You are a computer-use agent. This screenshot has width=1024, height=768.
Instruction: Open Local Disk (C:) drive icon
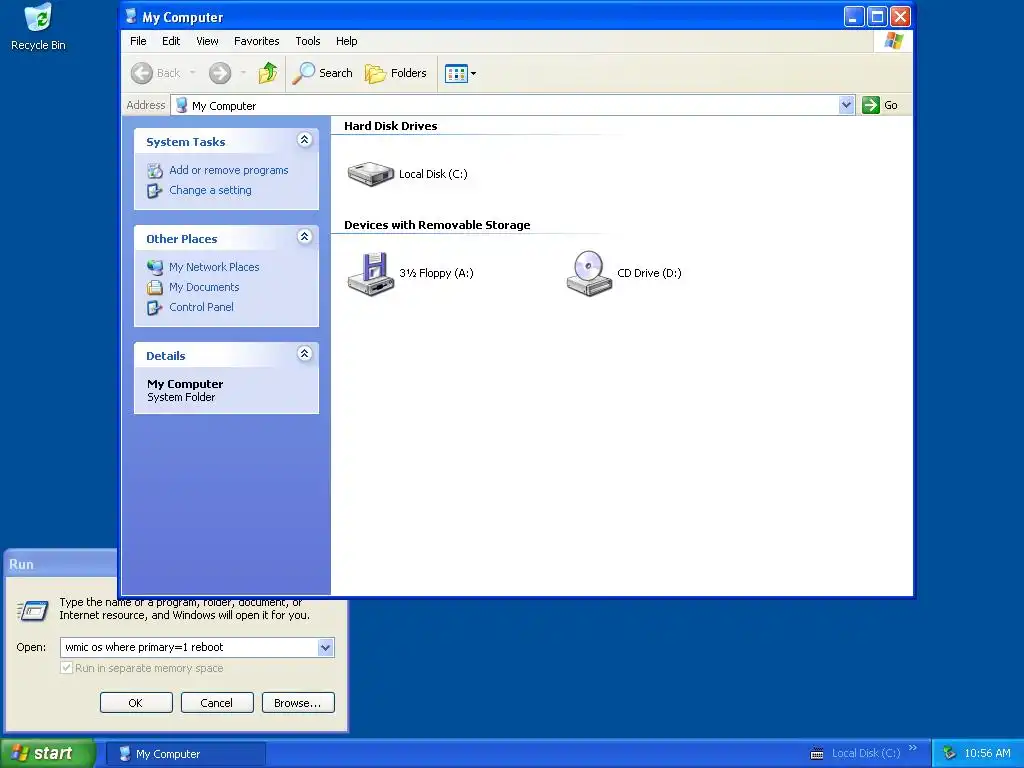click(x=370, y=174)
